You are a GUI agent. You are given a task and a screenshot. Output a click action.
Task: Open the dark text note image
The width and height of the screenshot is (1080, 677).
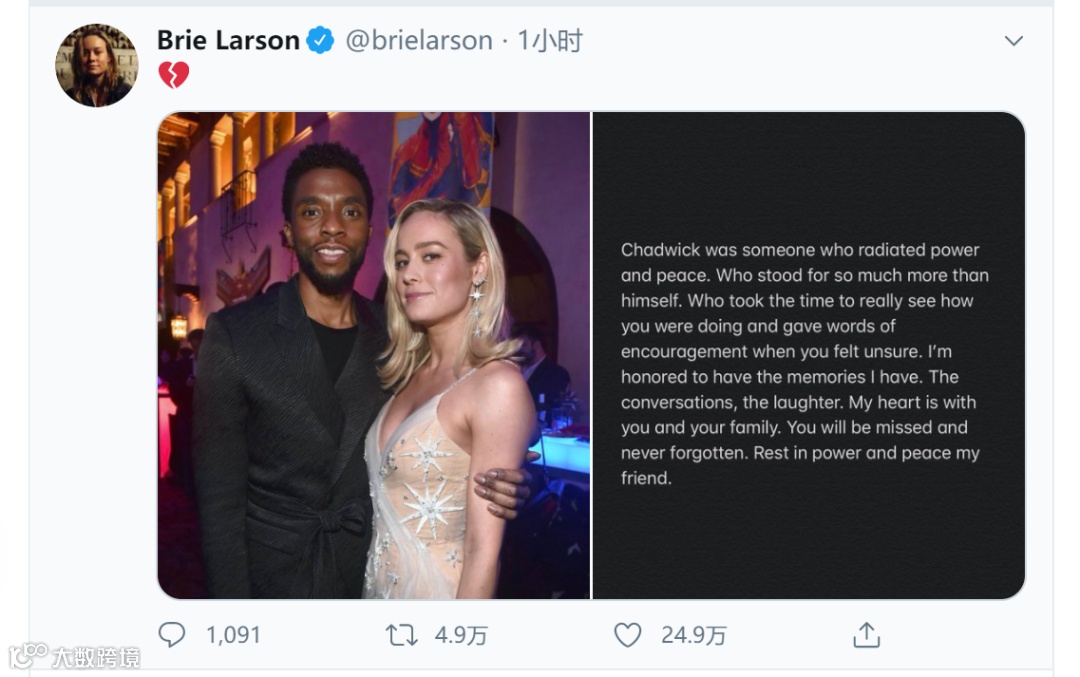click(809, 355)
